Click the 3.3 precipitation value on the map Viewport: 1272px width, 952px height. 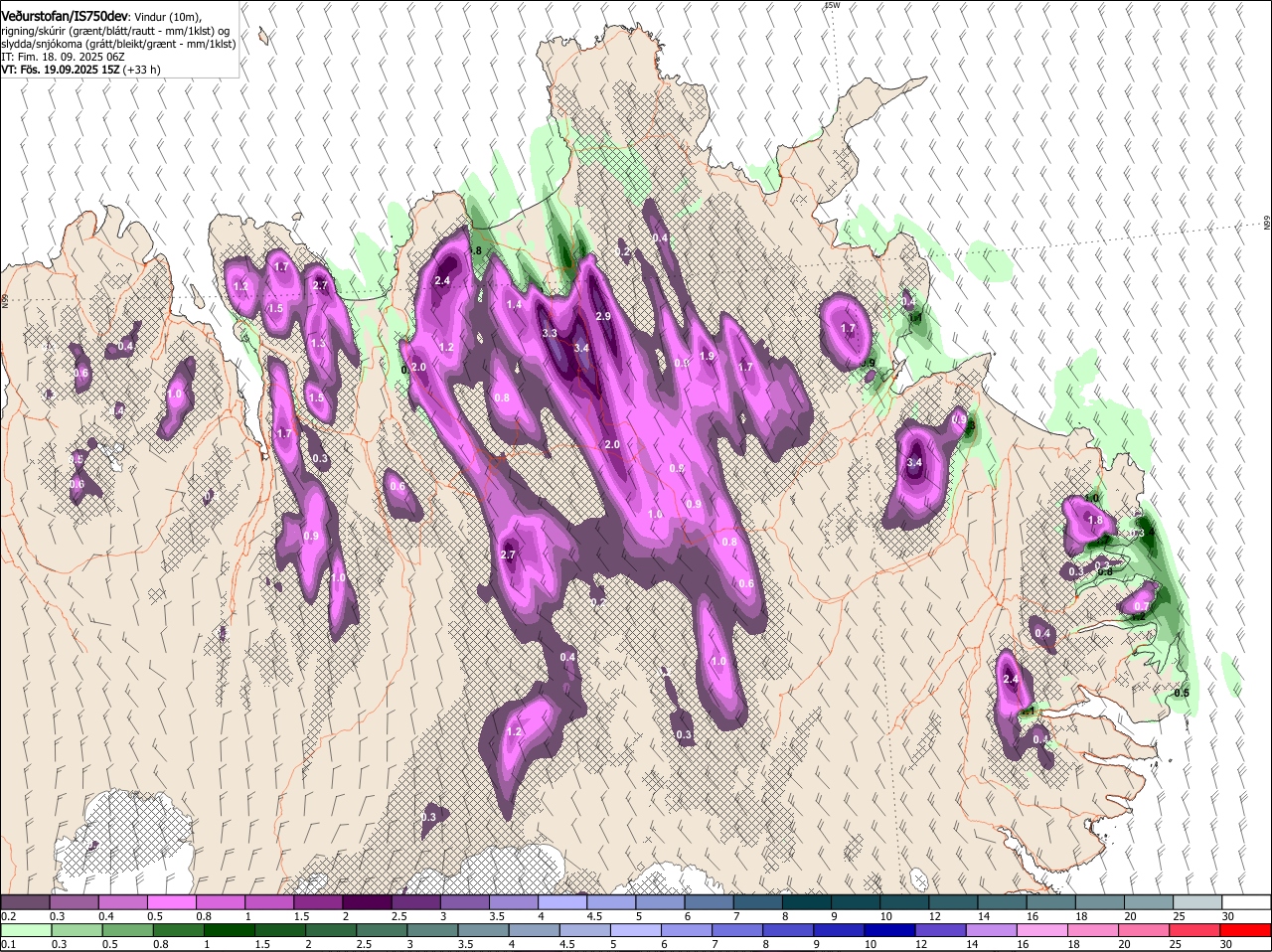[x=550, y=333]
